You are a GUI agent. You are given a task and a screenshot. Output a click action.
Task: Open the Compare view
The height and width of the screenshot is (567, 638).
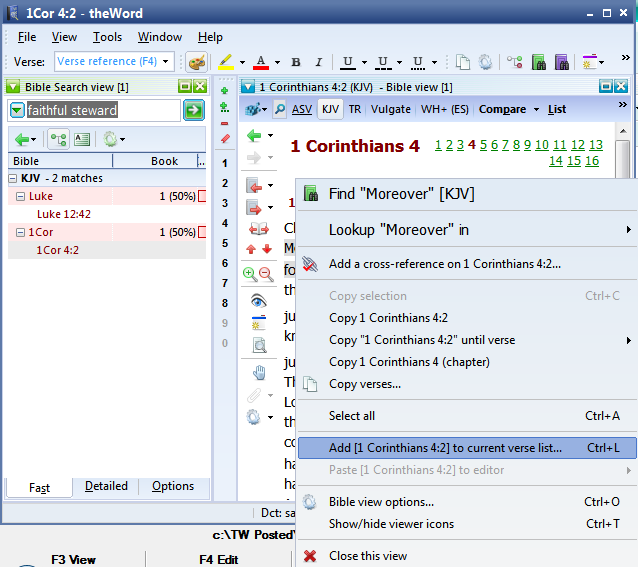(503, 109)
